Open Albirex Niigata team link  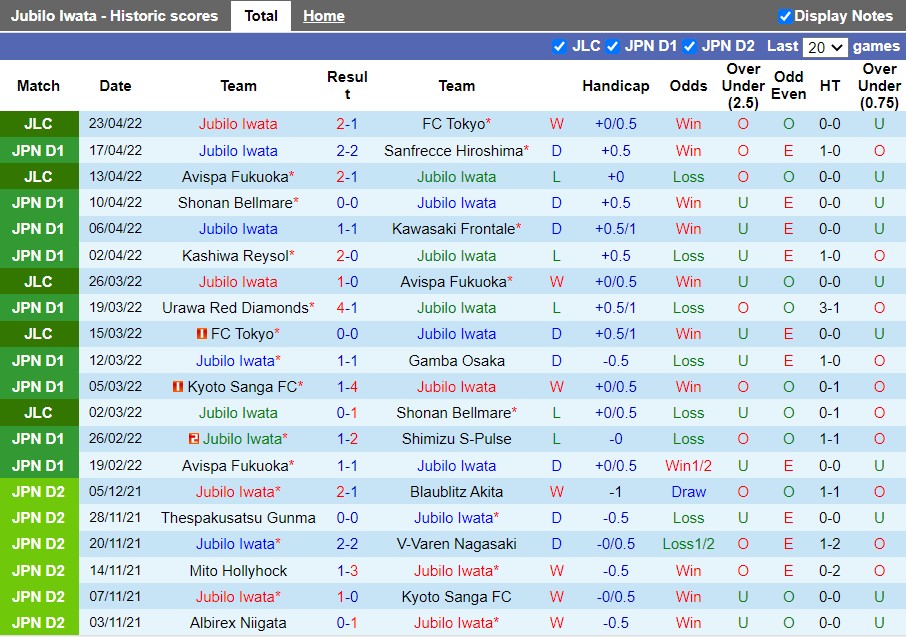coord(238,623)
